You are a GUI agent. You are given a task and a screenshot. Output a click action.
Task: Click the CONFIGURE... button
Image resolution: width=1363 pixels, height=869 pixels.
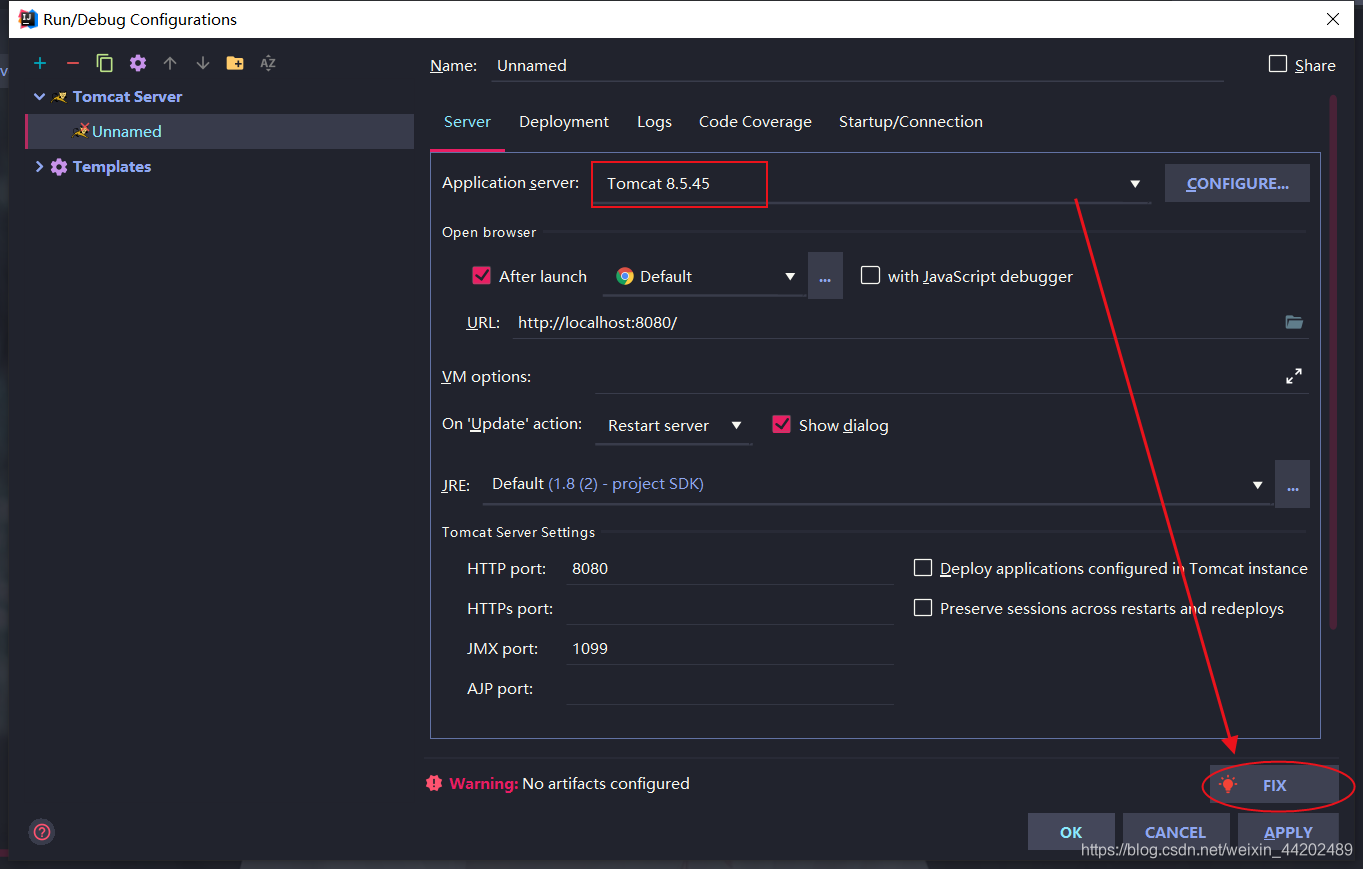1237,183
